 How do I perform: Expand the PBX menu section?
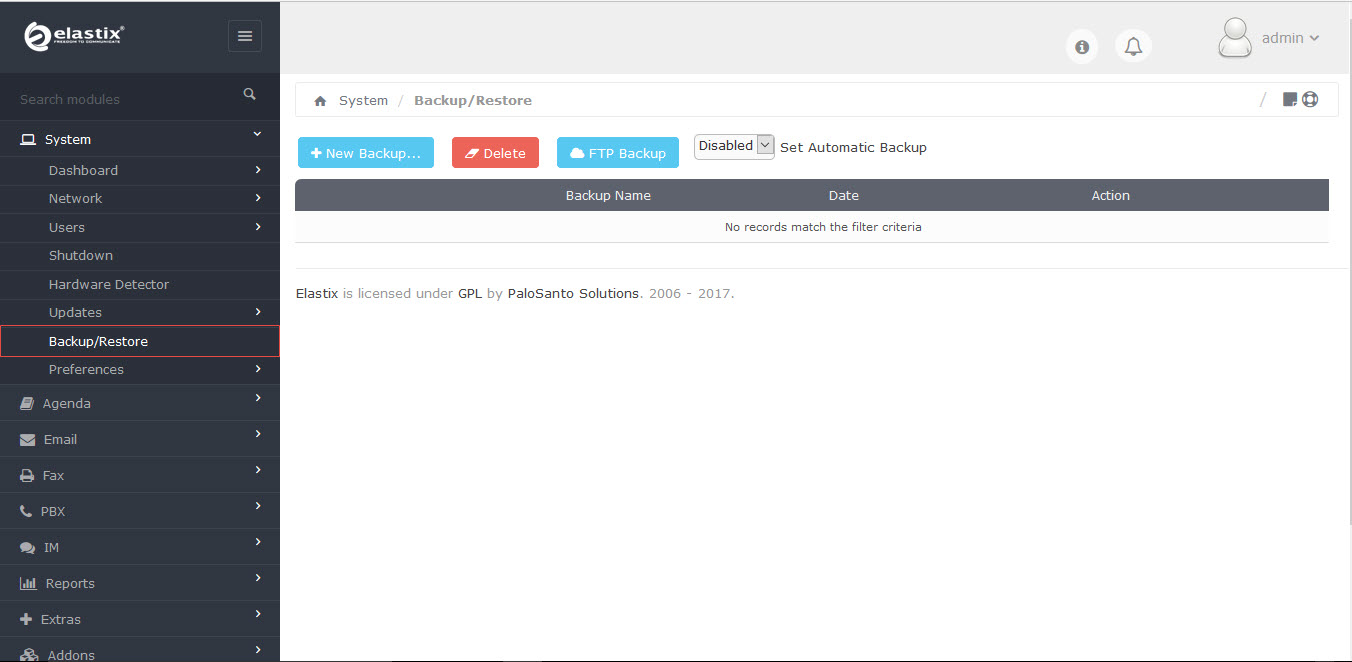coord(140,511)
